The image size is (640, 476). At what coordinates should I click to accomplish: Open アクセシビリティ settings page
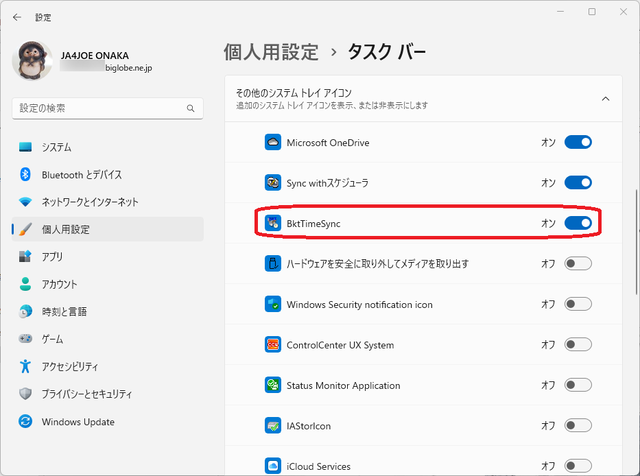tap(108, 366)
